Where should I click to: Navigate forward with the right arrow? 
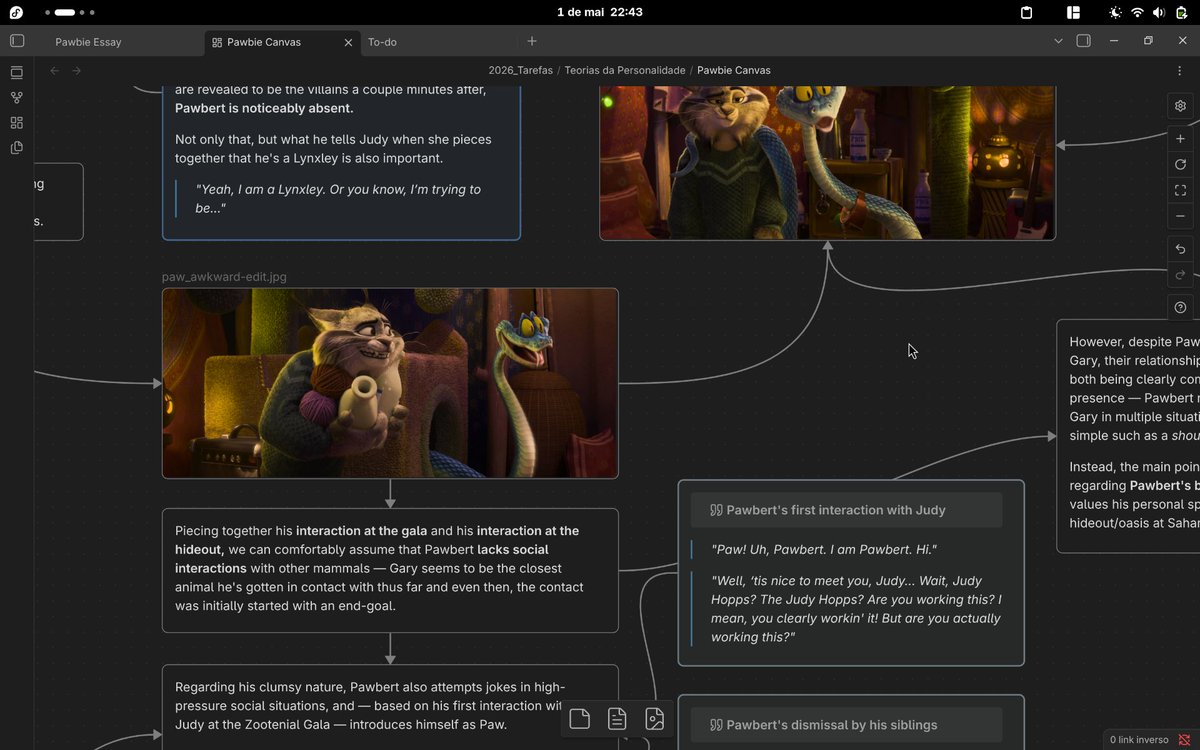[x=77, y=70]
